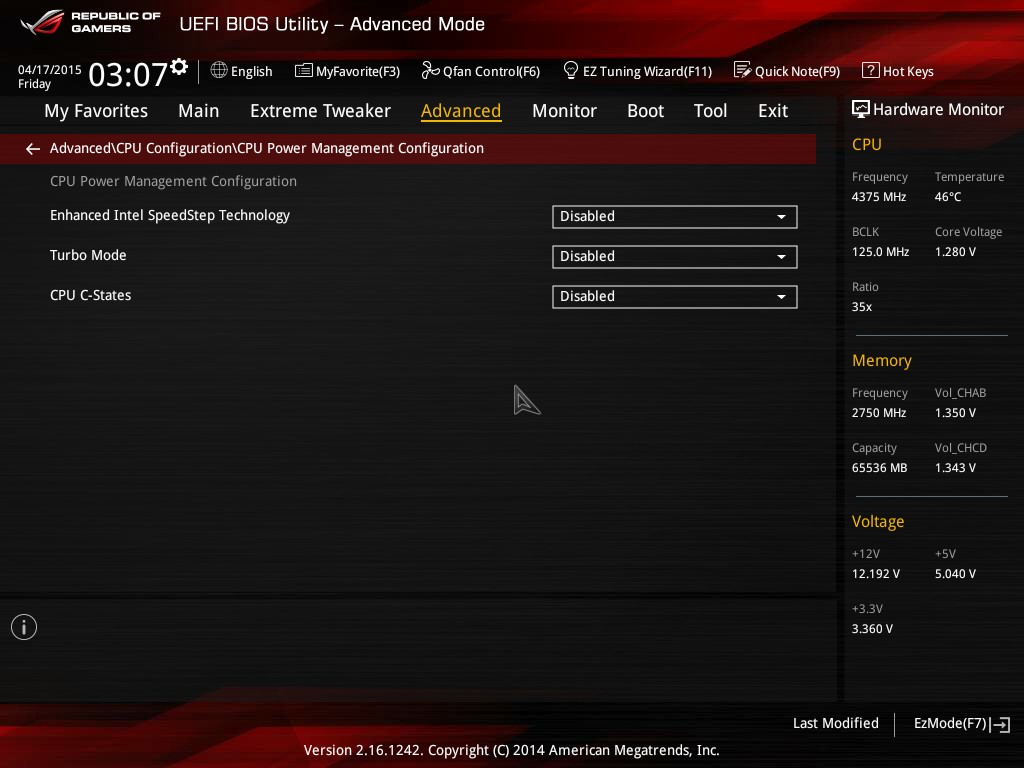Click the Hardware Monitor panel header
The width and height of the screenshot is (1024, 768).
coord(927,110)
